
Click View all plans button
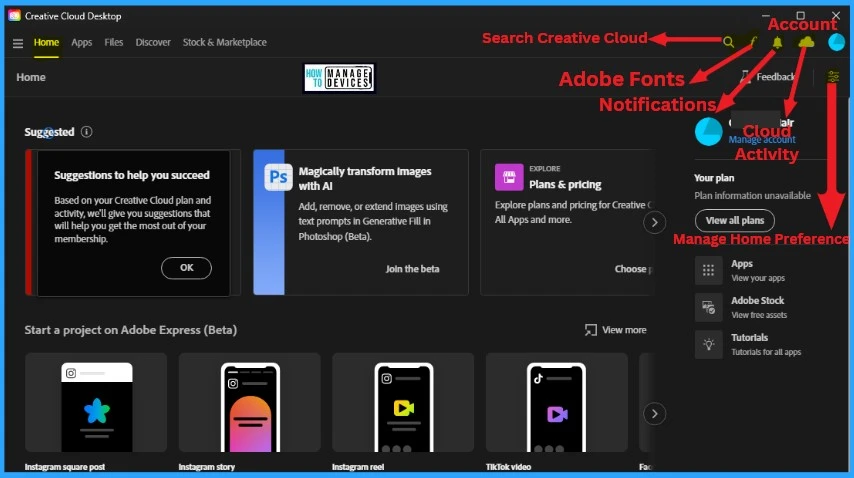(x=735, y=220)
